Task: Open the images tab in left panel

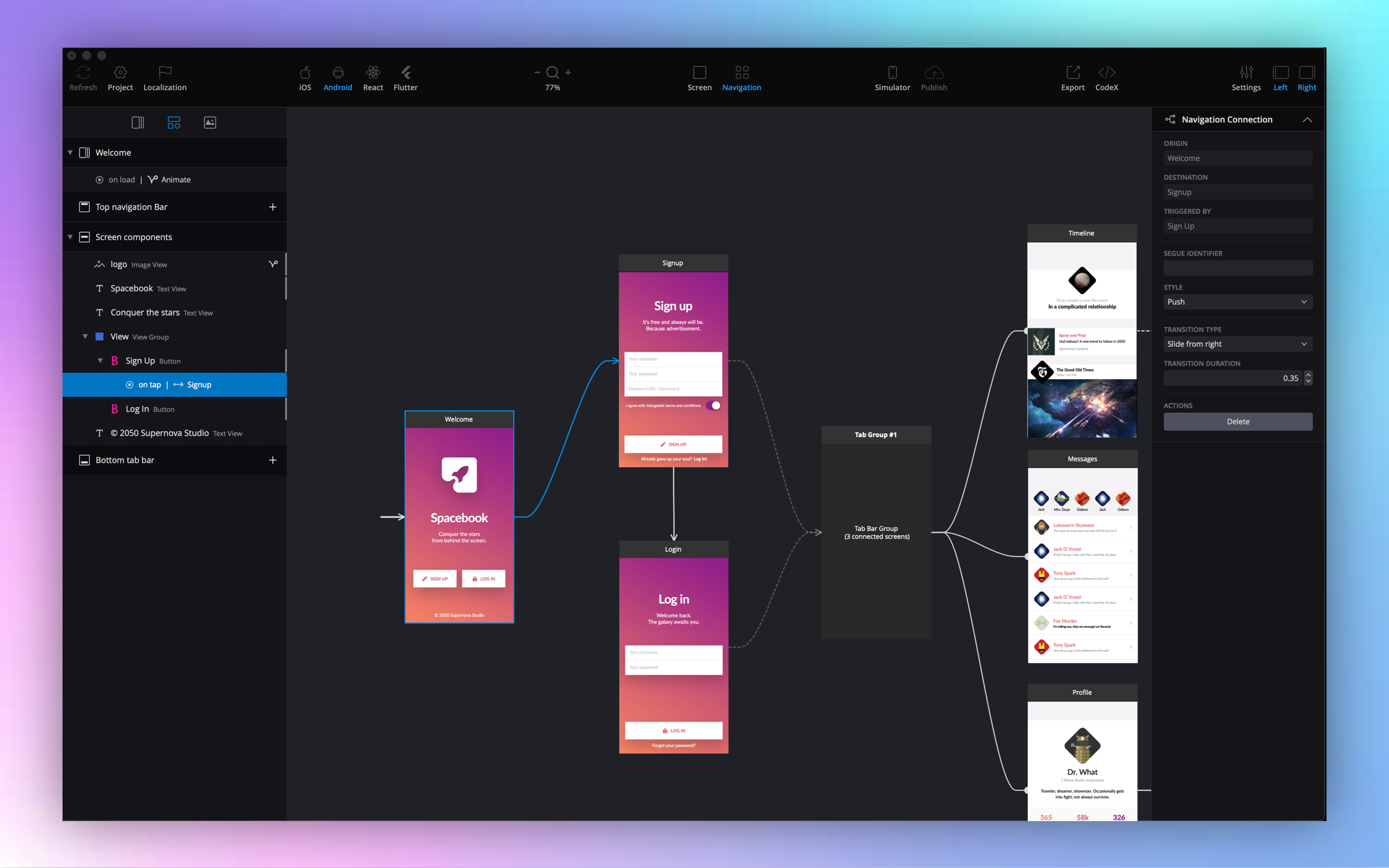Action: click(210, 122)
